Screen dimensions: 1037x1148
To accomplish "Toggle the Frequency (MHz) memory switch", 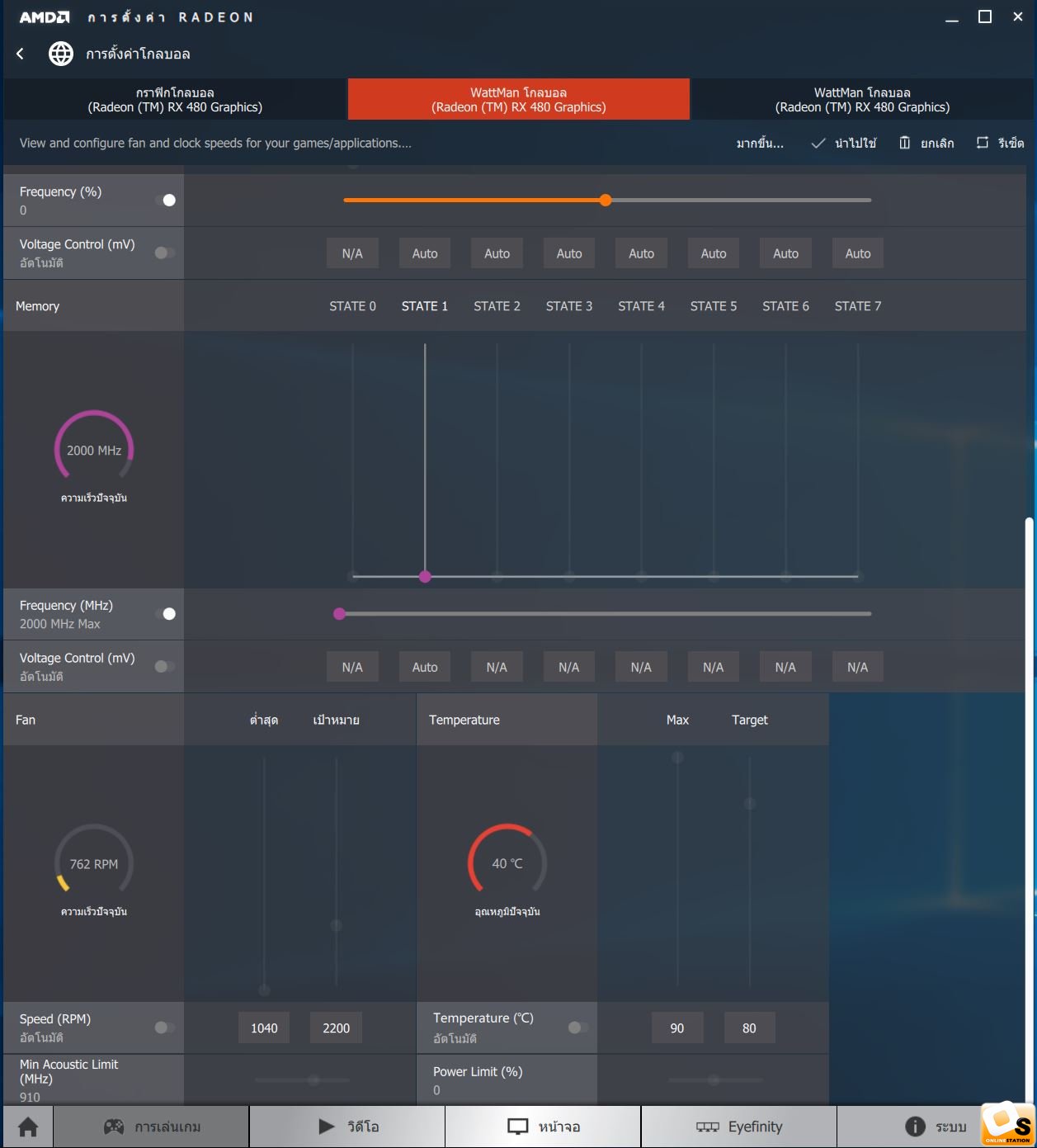I will (165, 613).
